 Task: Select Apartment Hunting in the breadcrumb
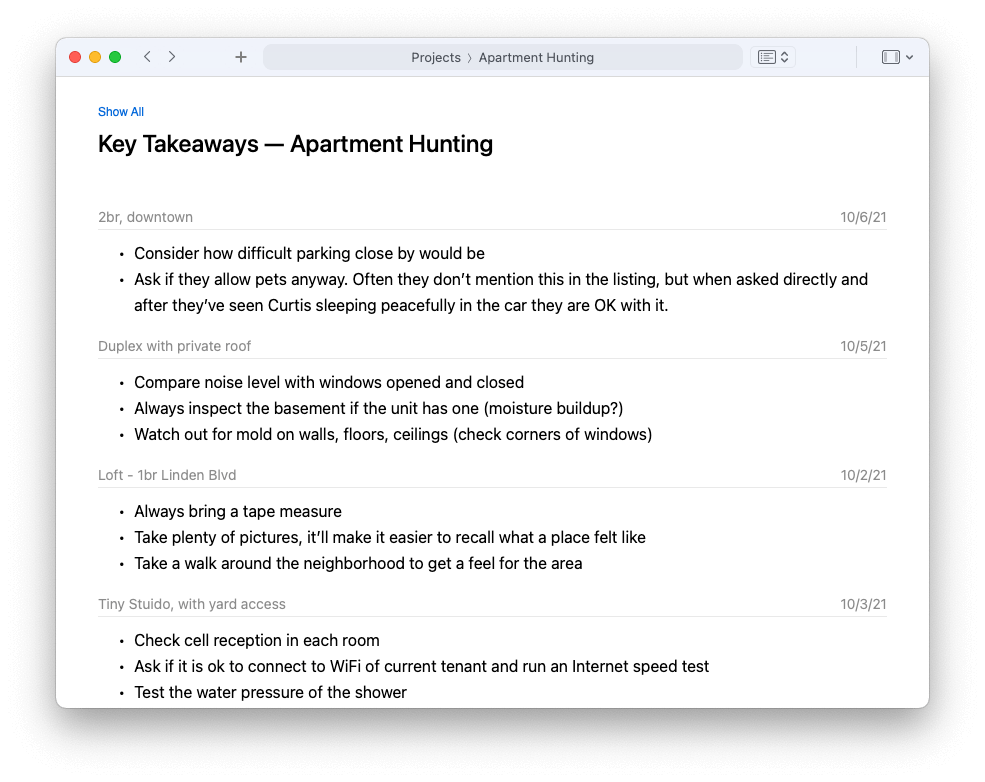click(536, 57)
